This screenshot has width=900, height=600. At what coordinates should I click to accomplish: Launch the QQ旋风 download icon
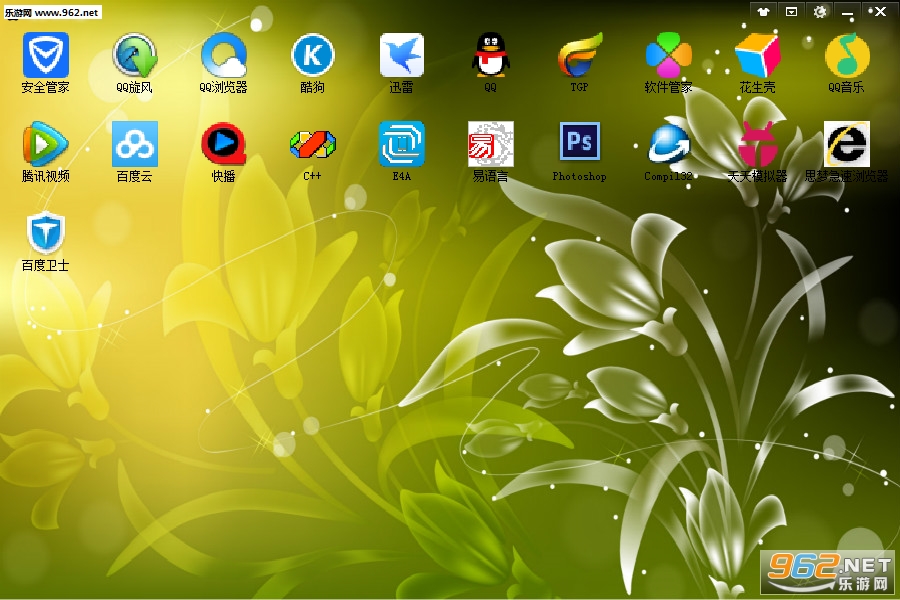[134, 55]
